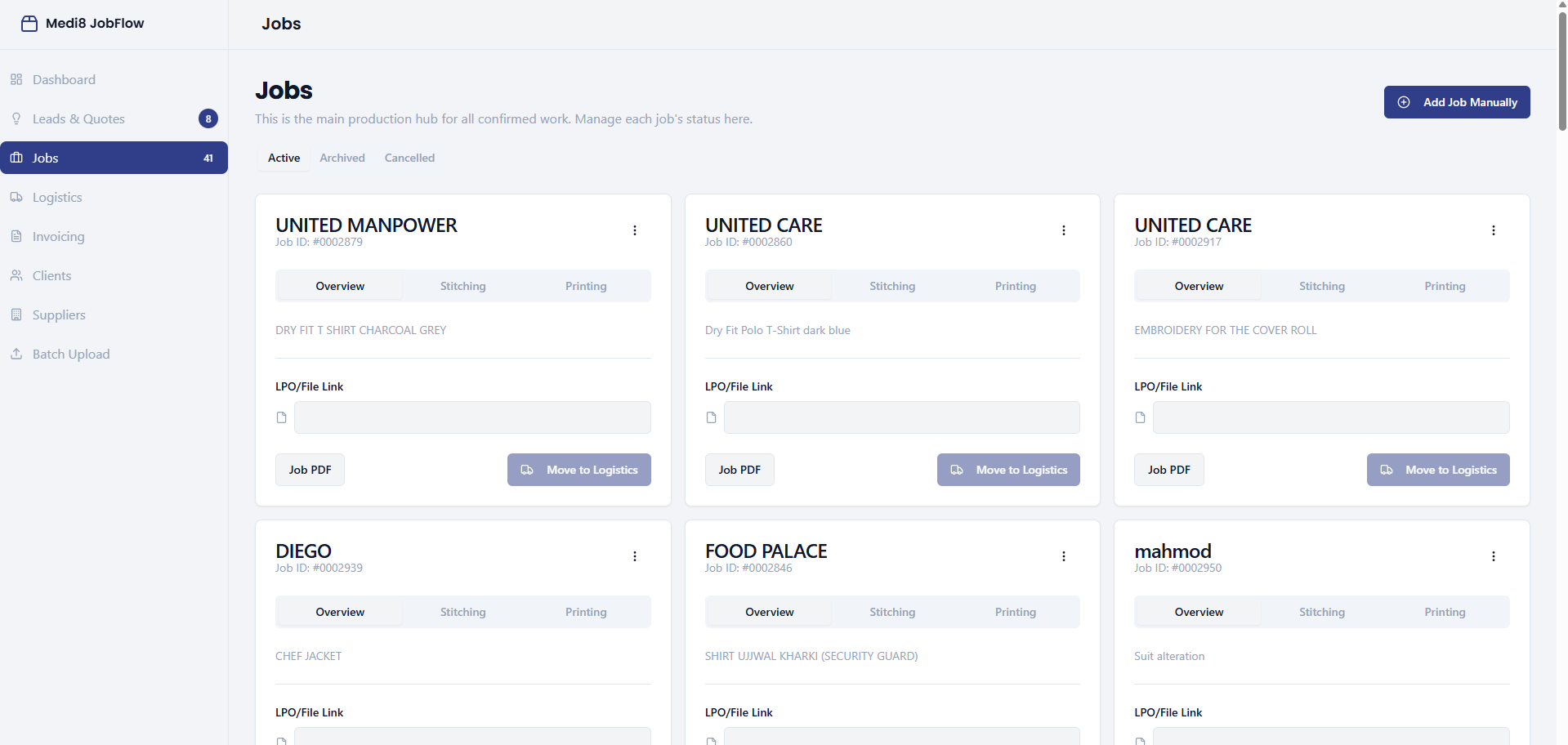Select the Overview tab on the DIEGO card

pos(340,612)
